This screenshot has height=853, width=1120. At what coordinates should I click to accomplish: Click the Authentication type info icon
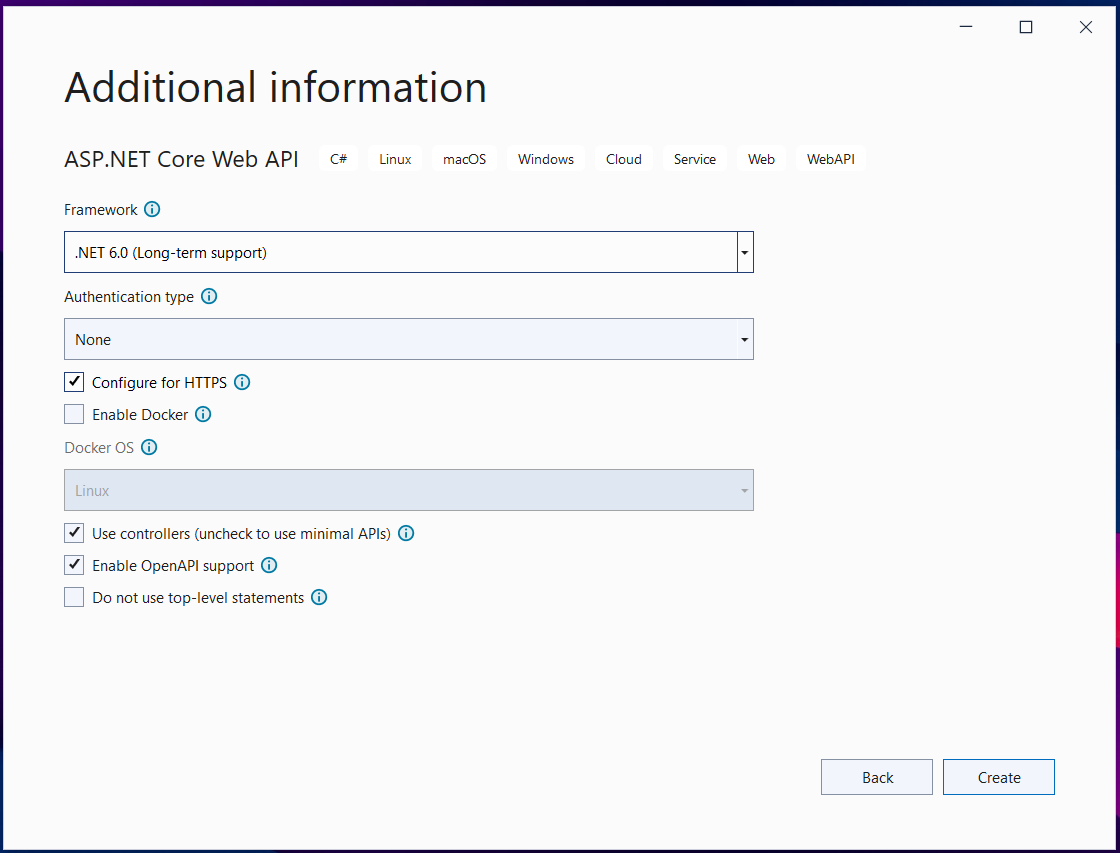point(209,296)
